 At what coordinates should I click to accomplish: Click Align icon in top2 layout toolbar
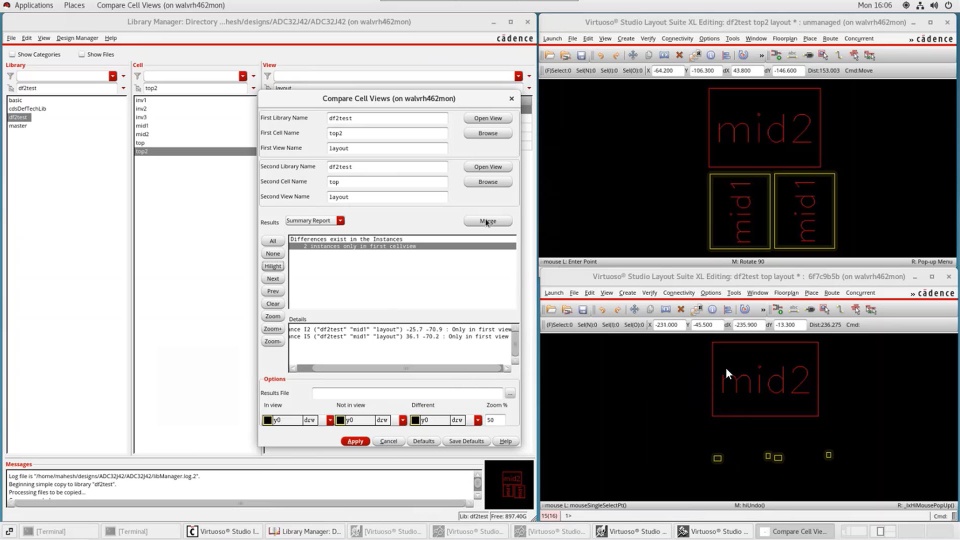coord(727,55)
